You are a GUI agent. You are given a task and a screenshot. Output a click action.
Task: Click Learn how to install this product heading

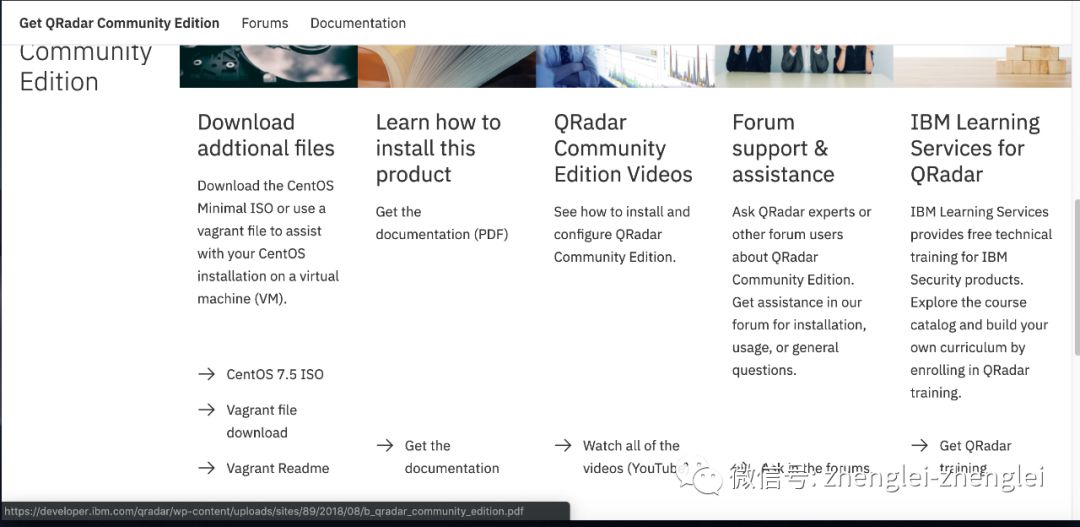(x=438, y=148)
